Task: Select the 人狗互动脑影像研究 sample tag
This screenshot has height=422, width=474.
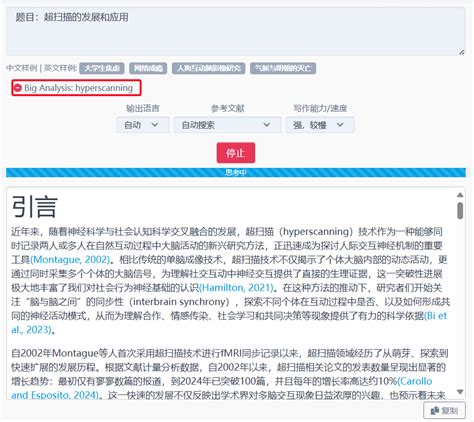Action: pos(209,68)
